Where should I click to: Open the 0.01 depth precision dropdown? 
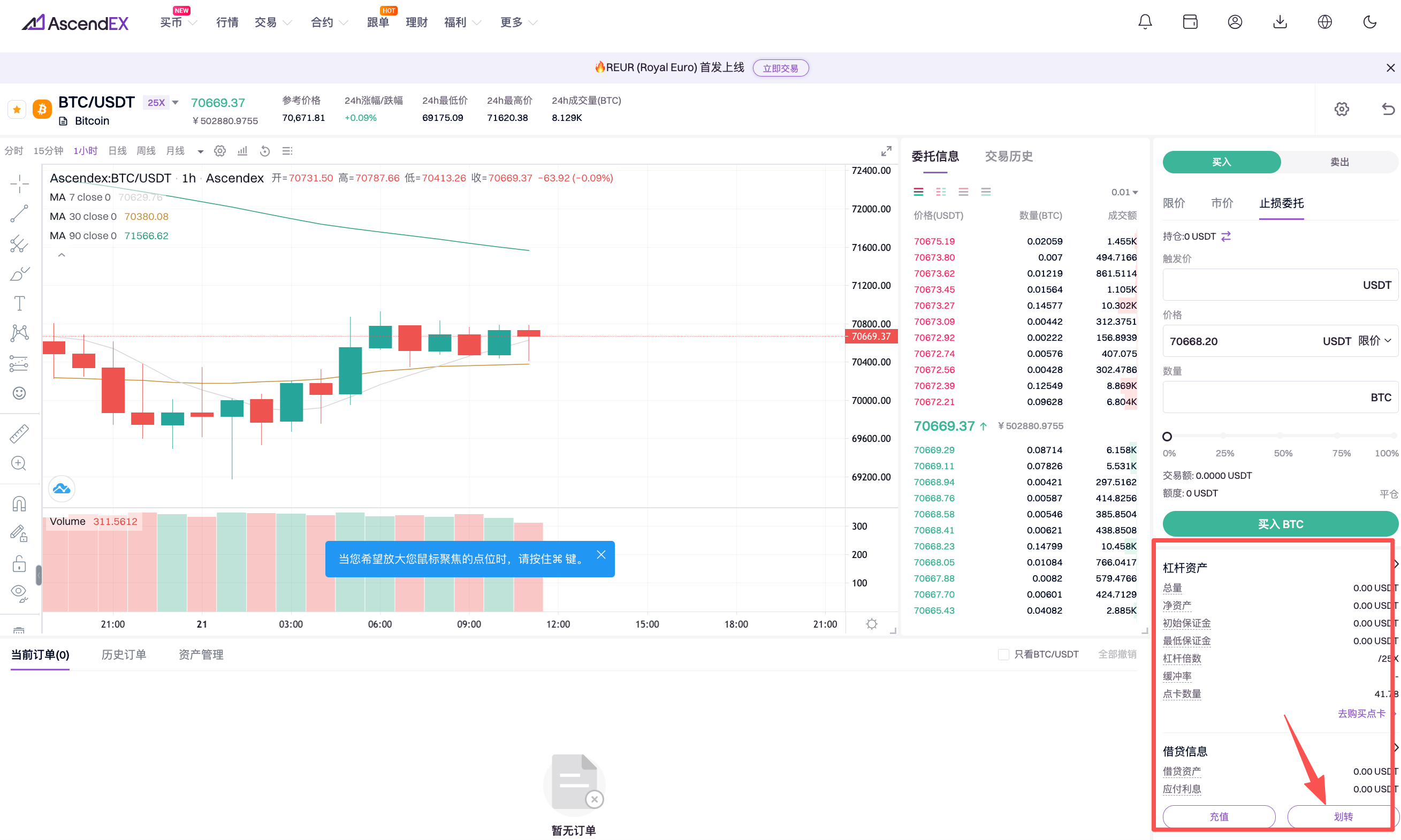pos(1124,193)
